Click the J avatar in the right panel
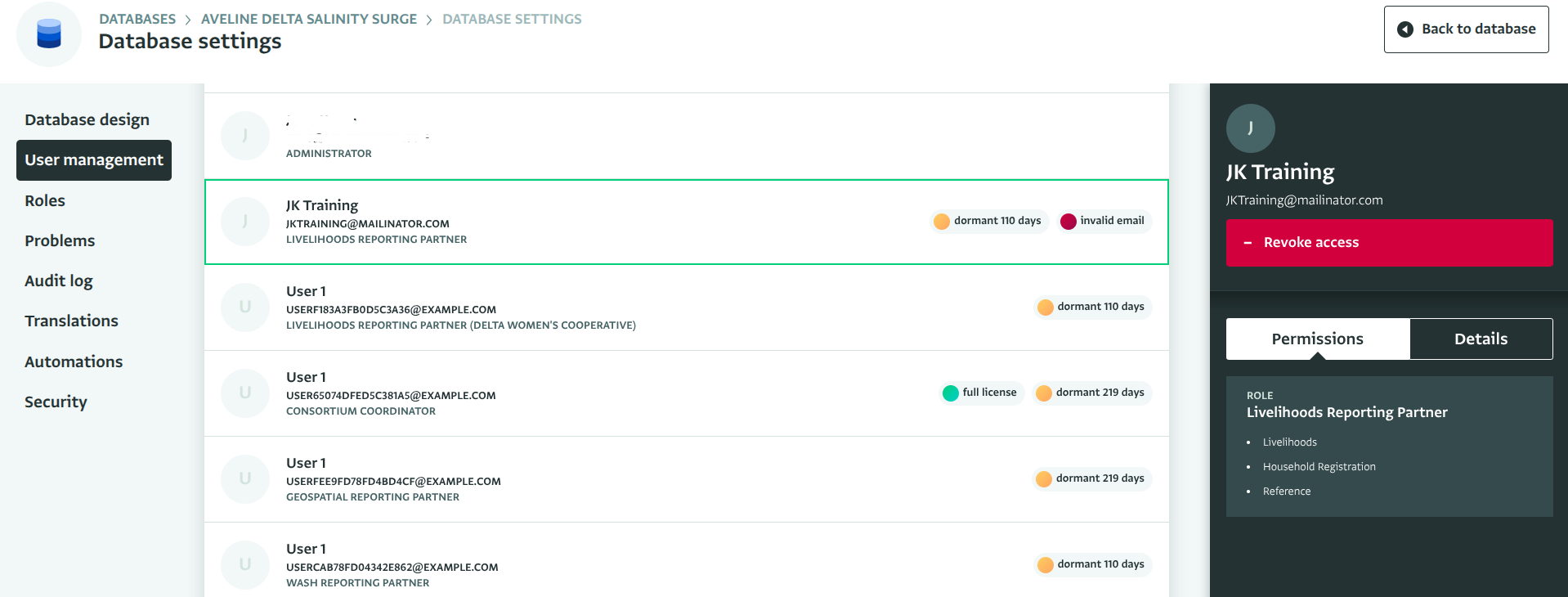The height and width of the screenshot is (597, 1568). 1250,128
